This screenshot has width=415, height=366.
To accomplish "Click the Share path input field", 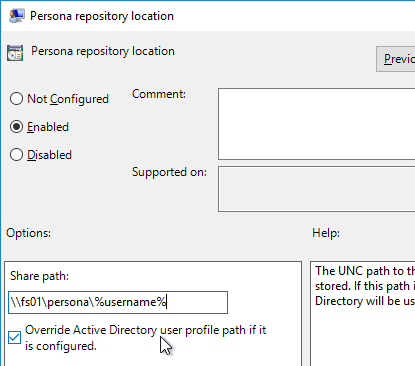I will pyautogui.click(x=118, y=302).
